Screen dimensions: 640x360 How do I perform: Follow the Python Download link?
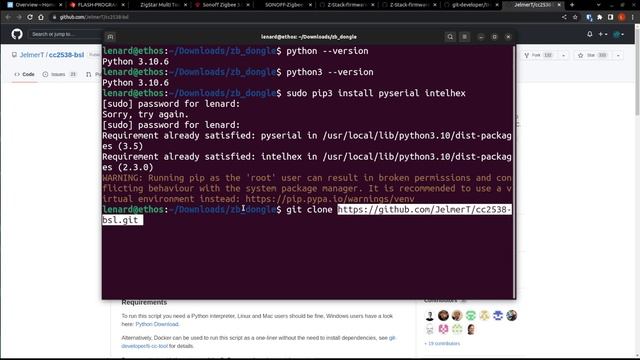click(157, 324)
